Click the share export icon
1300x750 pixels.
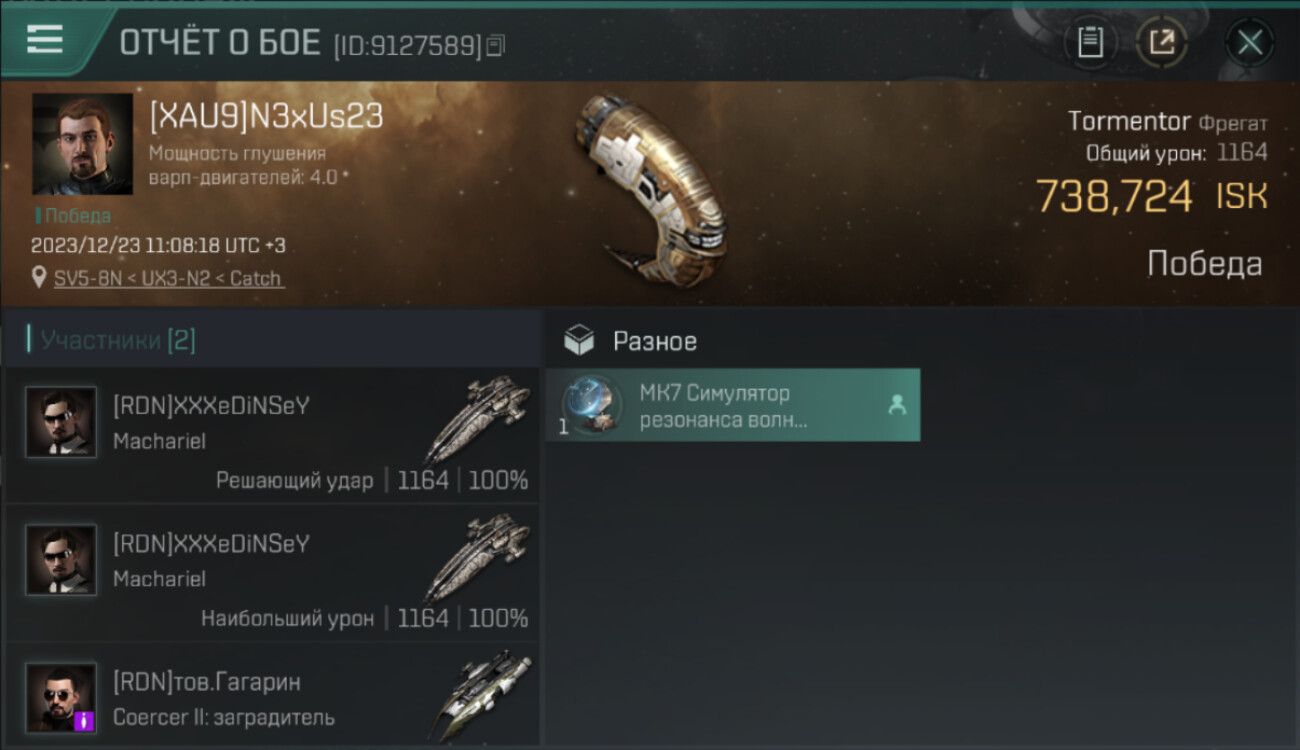1162,42
